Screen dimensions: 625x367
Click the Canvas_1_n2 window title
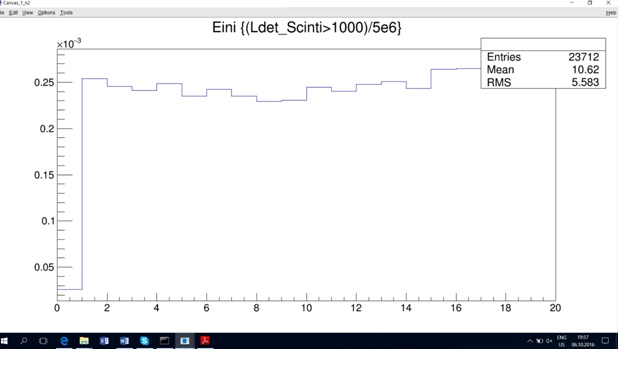[16, 3]
